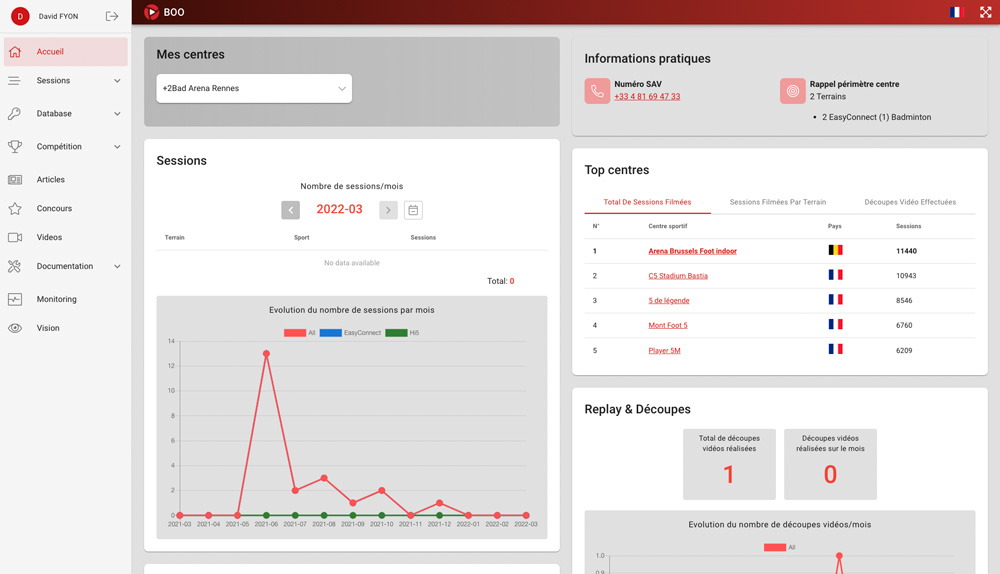
Task: Go to Videos via camera icon
Action: [x=15, y=237]
